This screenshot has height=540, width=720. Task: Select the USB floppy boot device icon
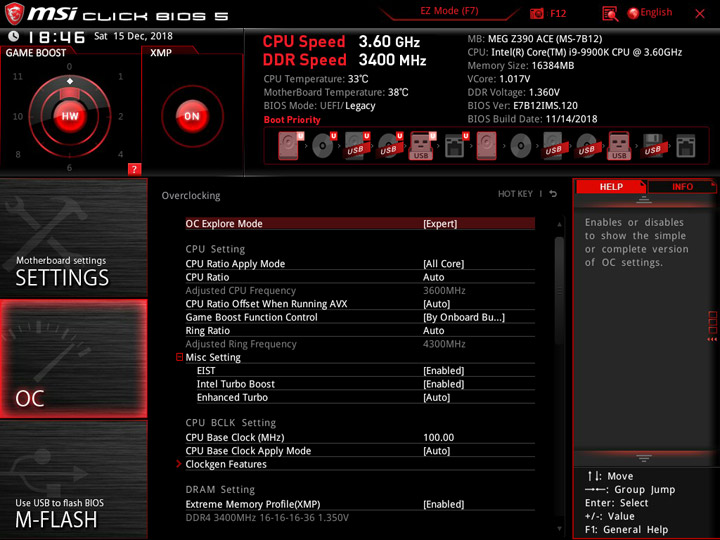point(652,146)
